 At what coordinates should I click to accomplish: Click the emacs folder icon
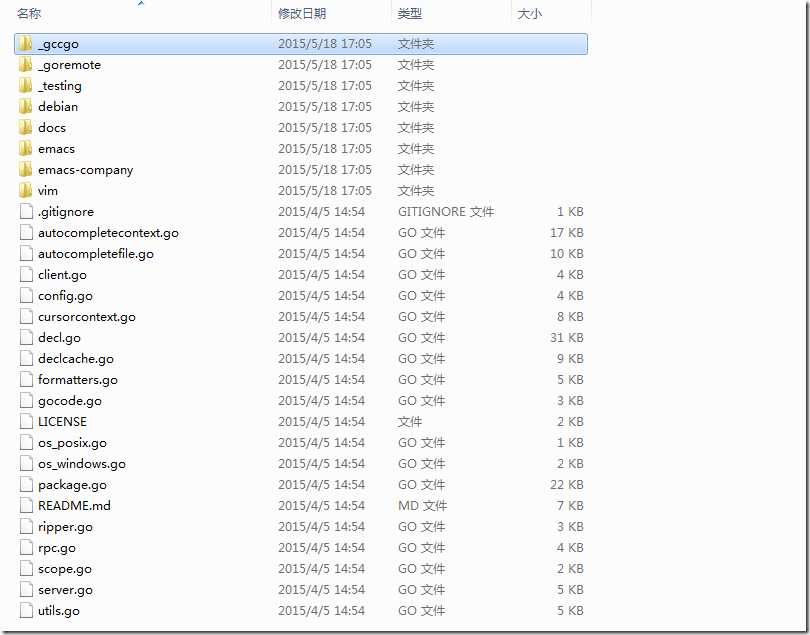pyautogui.click(x=25, y=149)
